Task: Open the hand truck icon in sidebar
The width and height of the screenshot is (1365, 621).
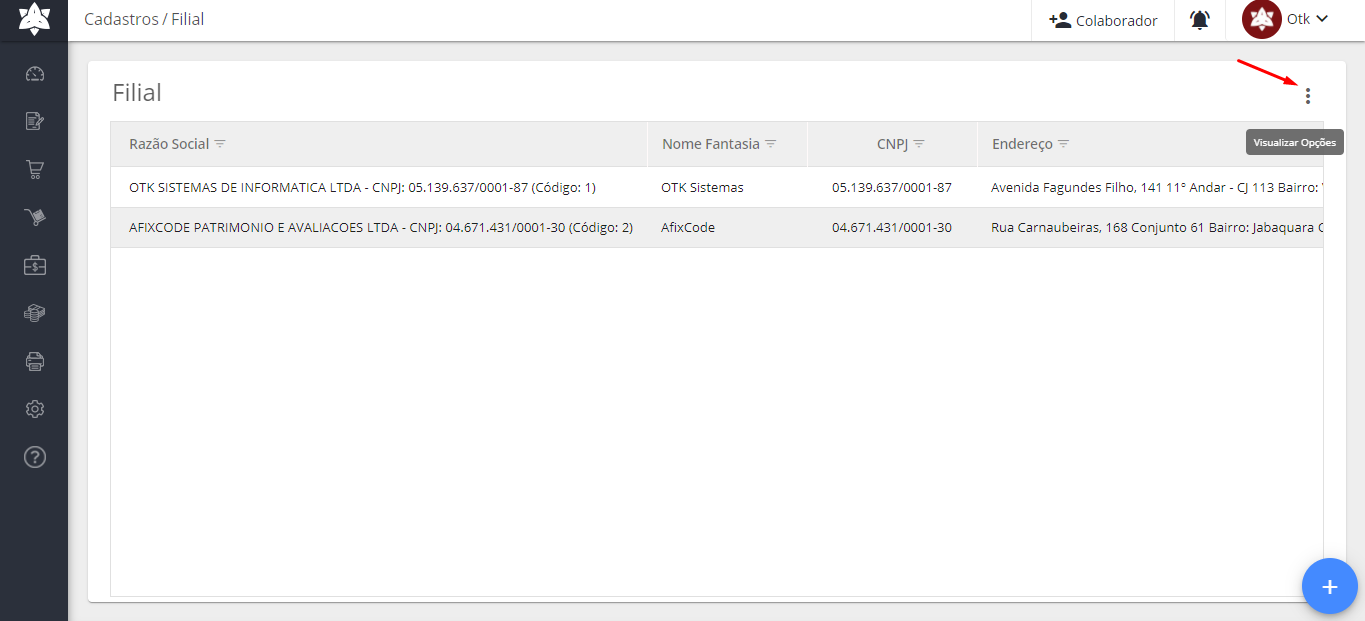Action: (x=35, y=217)
